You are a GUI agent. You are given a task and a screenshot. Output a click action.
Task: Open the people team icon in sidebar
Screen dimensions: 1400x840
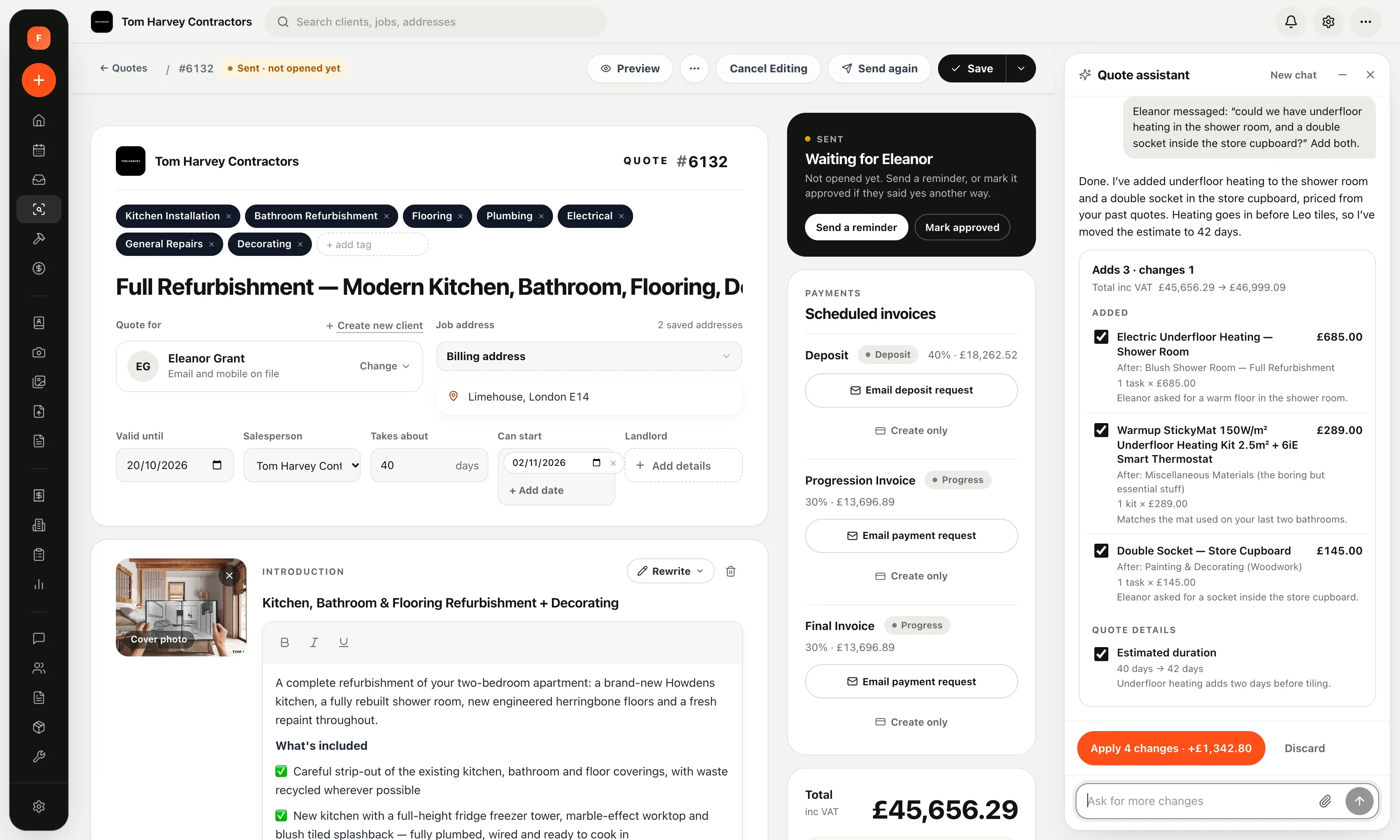pyautogui.click(x=38, y=668)
